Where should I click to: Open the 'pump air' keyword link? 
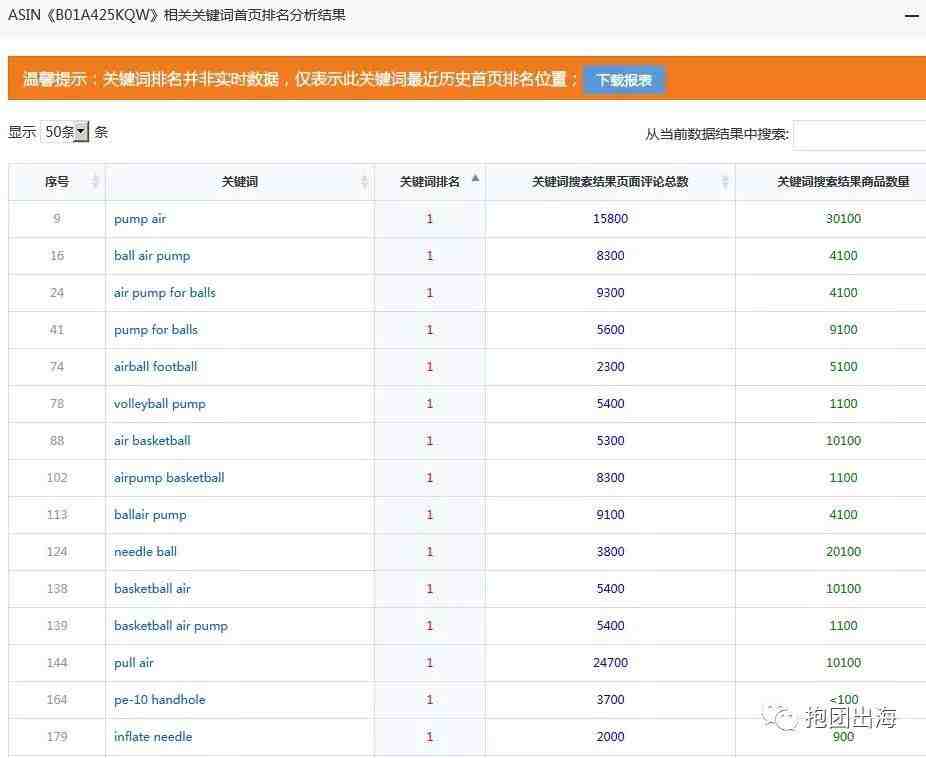[x=140, y=218]
